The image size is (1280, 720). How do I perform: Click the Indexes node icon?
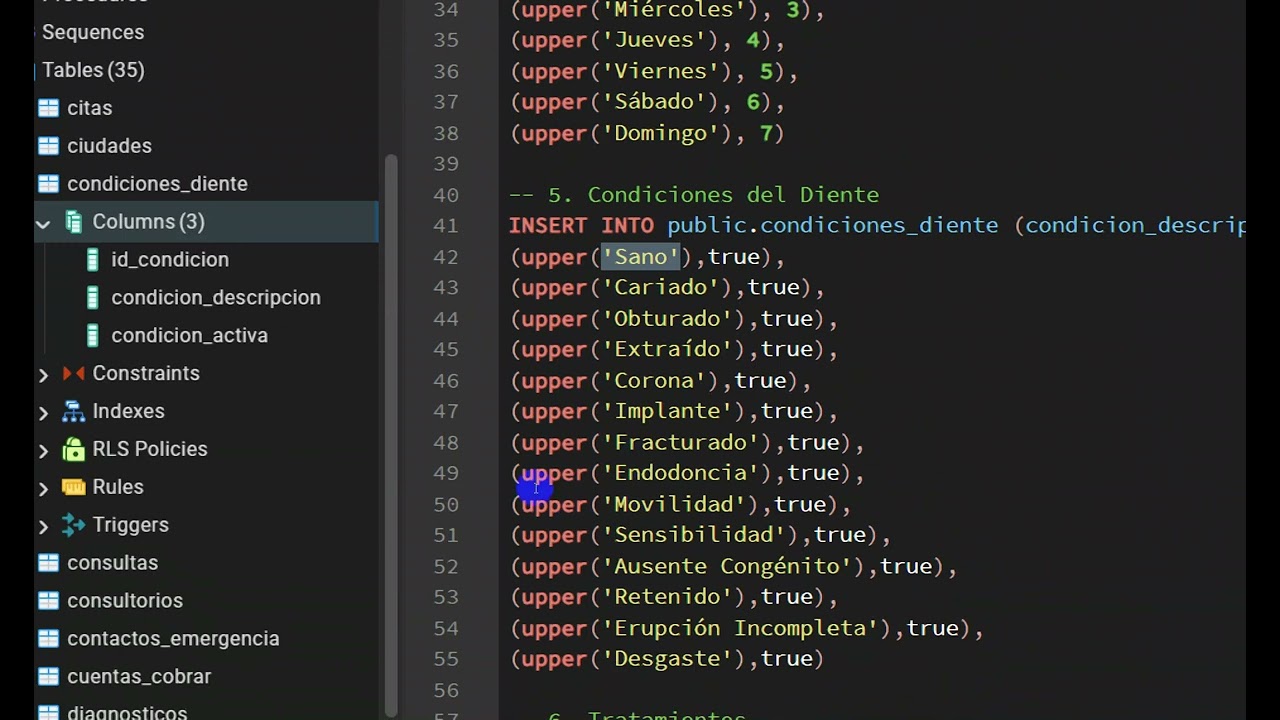pos(74,411)
